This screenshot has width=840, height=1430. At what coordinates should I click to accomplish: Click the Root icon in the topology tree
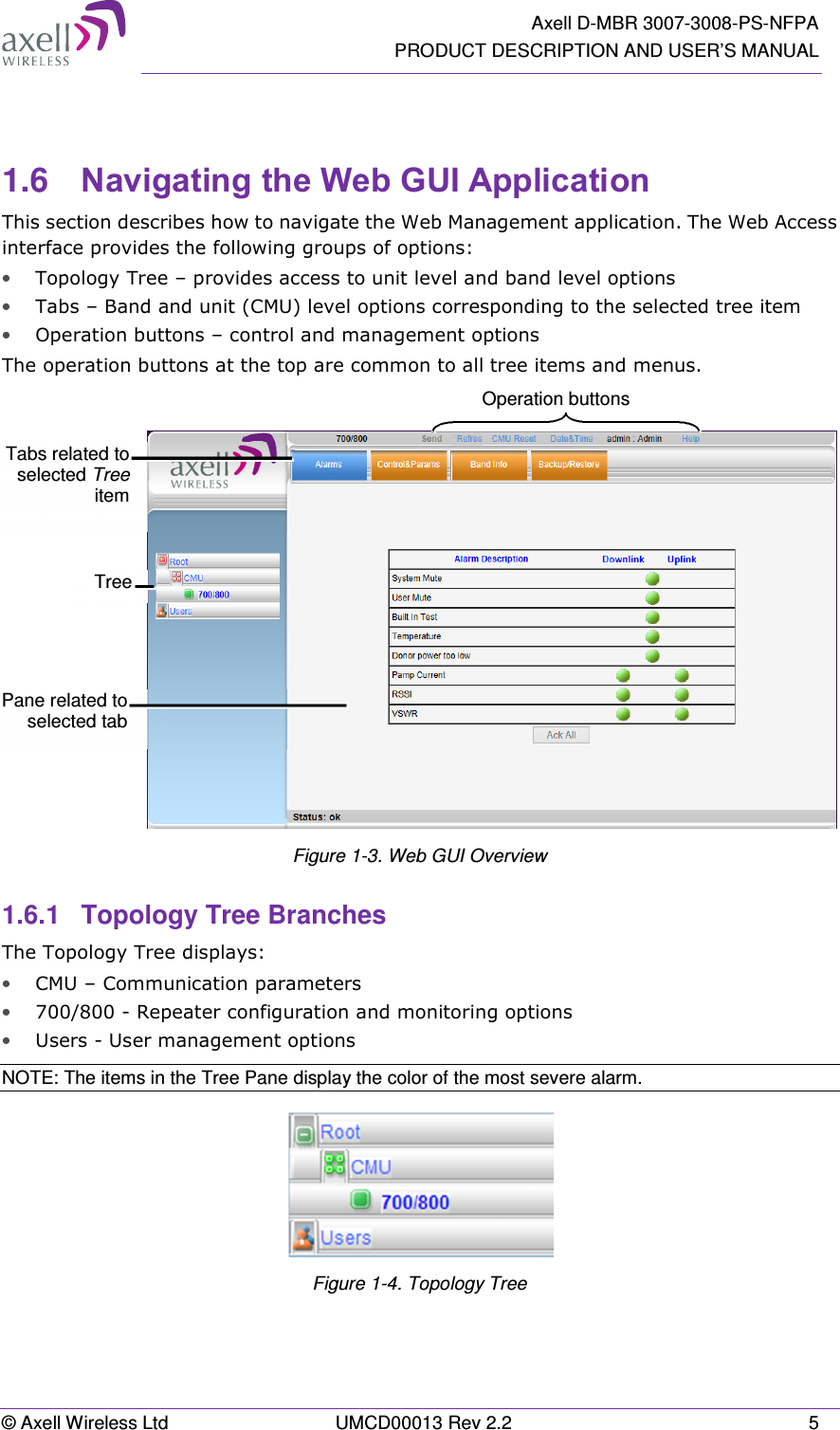click(163, 561)
